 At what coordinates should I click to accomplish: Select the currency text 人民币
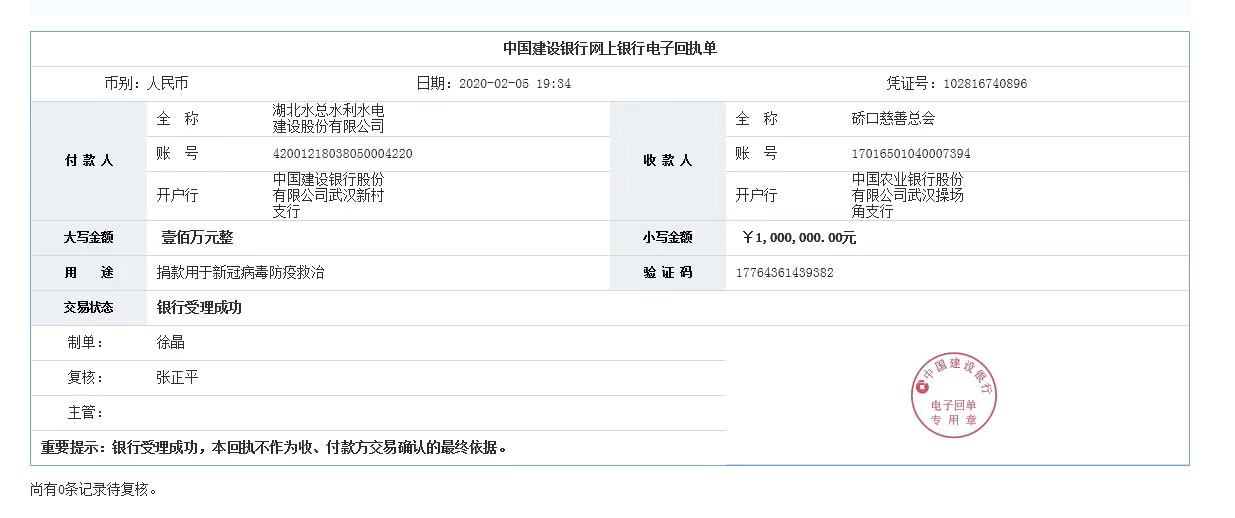tap(167, 84)
